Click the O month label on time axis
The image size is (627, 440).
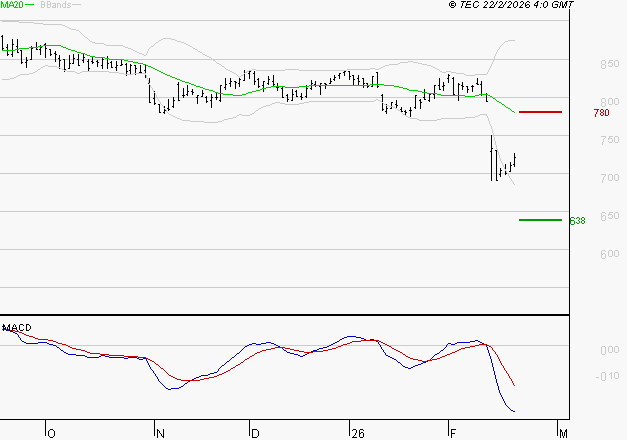coord(52,434)
